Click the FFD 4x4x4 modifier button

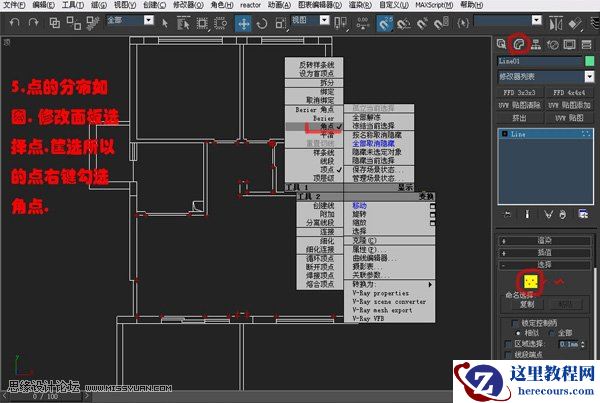tap(569, 93)
